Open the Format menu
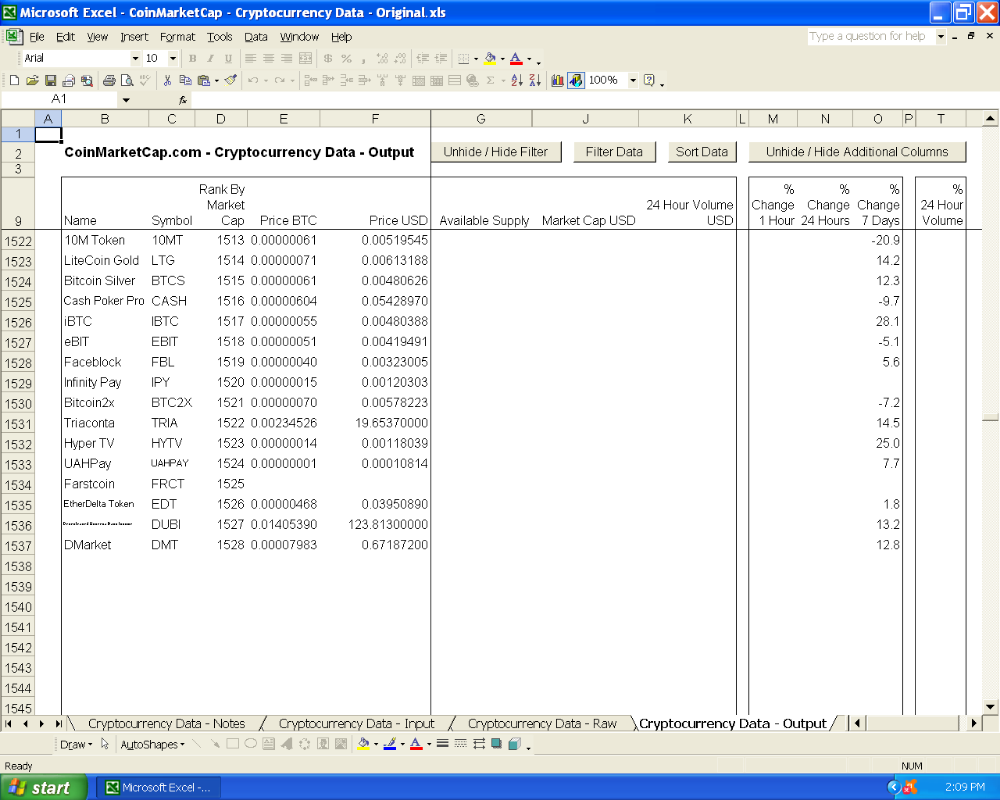The width and height of the screenshot is (1000, 800). click(x=177, y=37)
